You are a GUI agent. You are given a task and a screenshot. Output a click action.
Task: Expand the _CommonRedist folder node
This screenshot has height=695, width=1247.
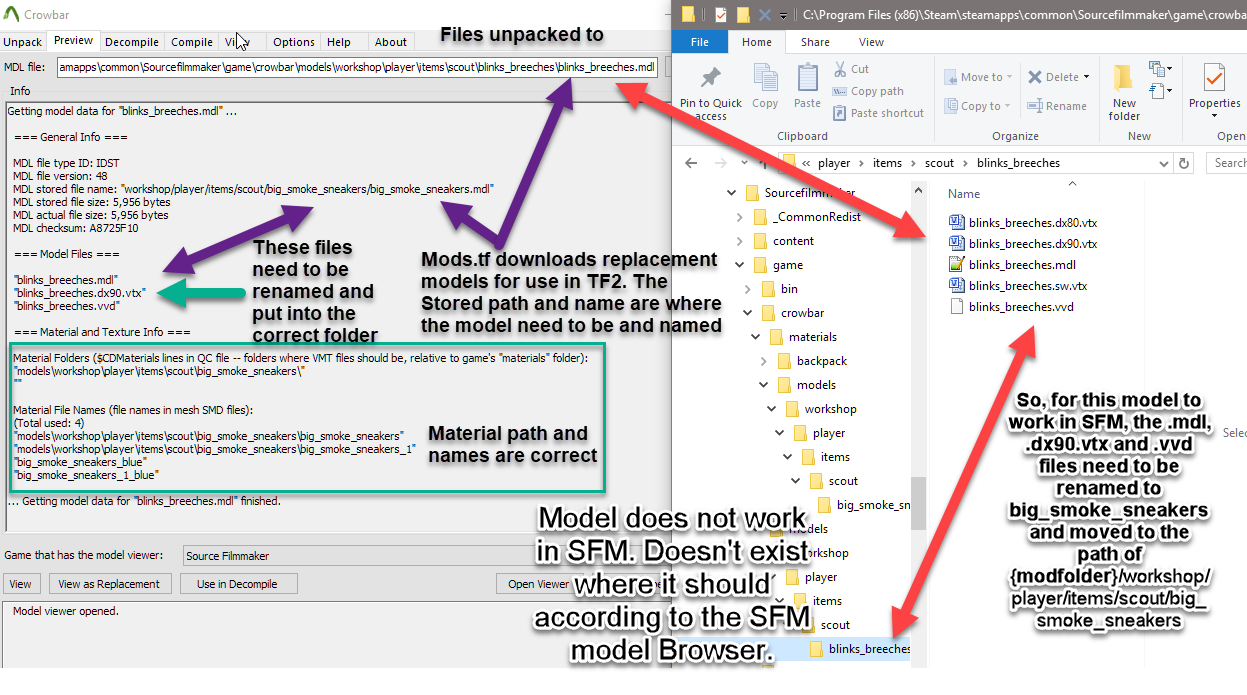click(739, 217)
